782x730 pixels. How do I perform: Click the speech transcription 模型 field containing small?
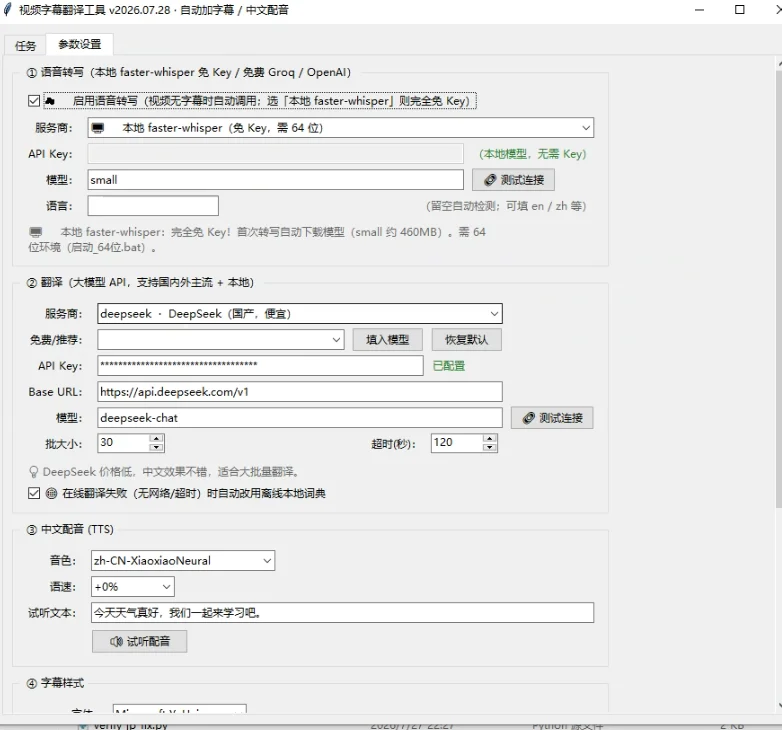[x=275, y=180]
